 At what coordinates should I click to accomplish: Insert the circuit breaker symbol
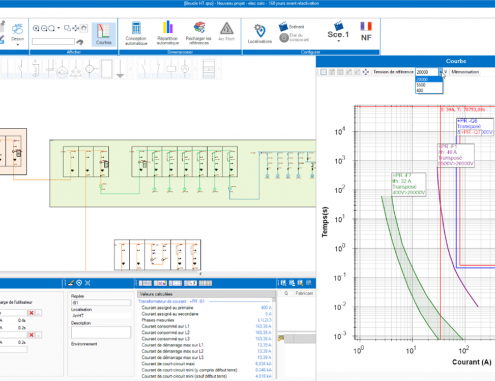pos(36,69)
